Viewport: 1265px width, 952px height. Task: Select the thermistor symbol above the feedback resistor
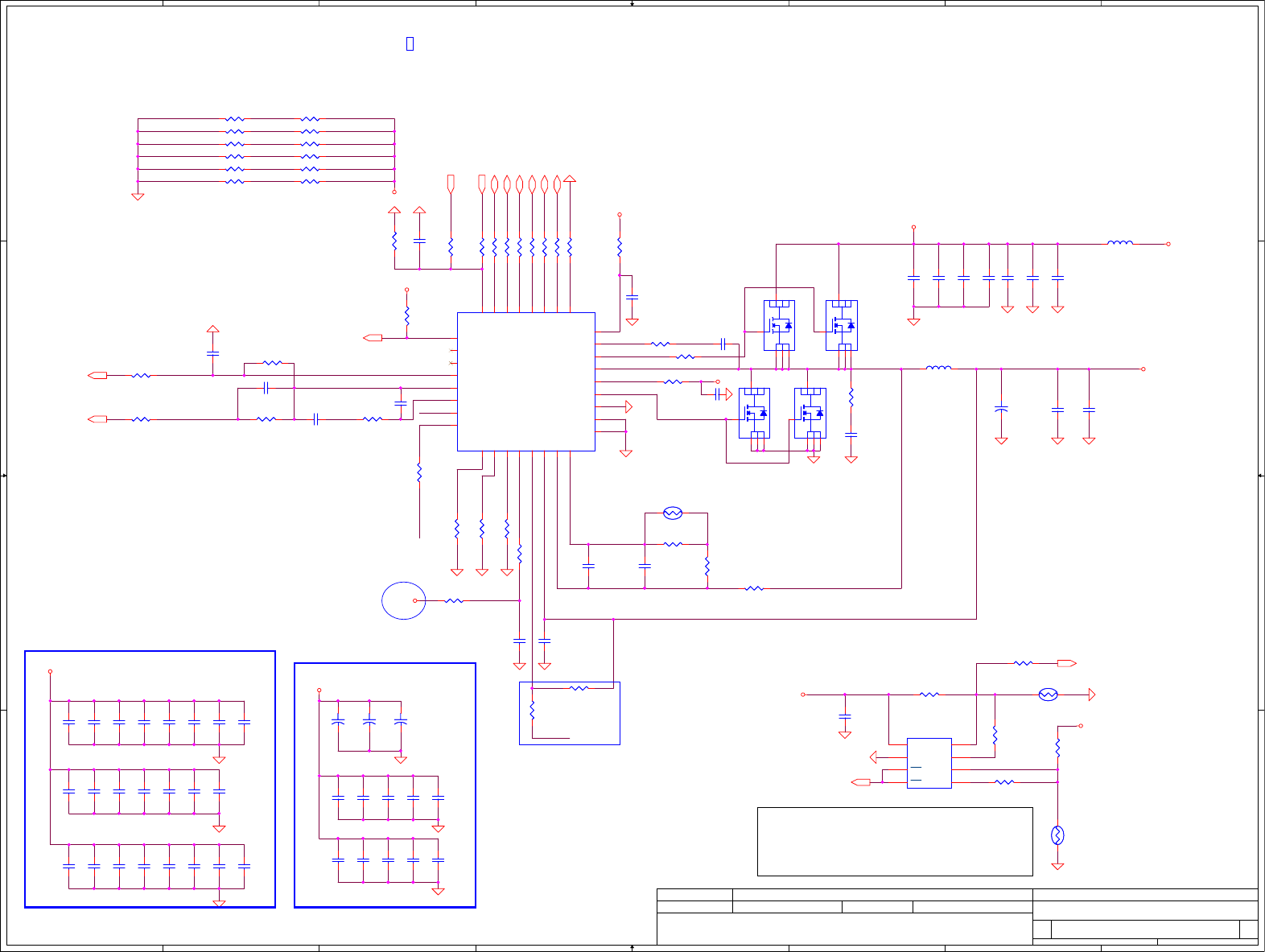coord(673,513)
